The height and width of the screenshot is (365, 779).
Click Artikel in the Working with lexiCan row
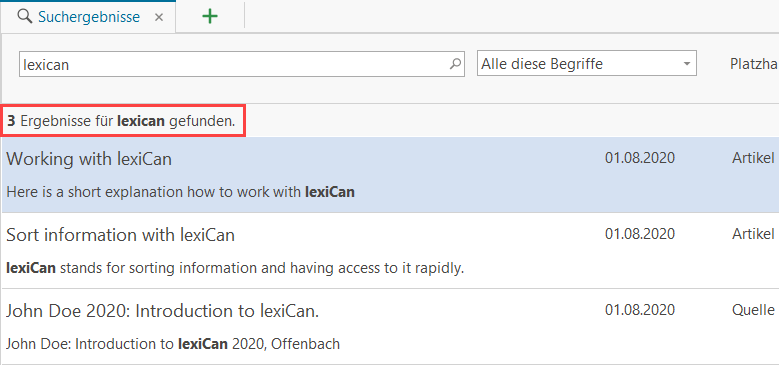(753, 158)
